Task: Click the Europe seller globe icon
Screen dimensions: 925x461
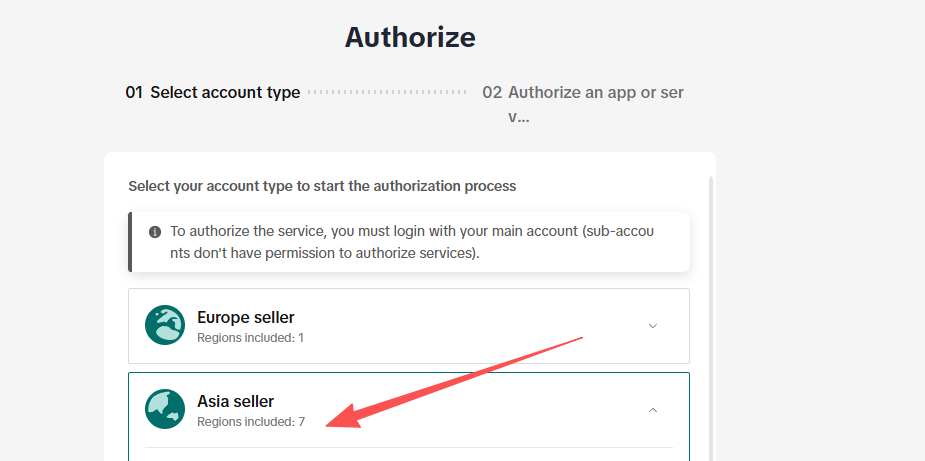Action: pos(165,326)
